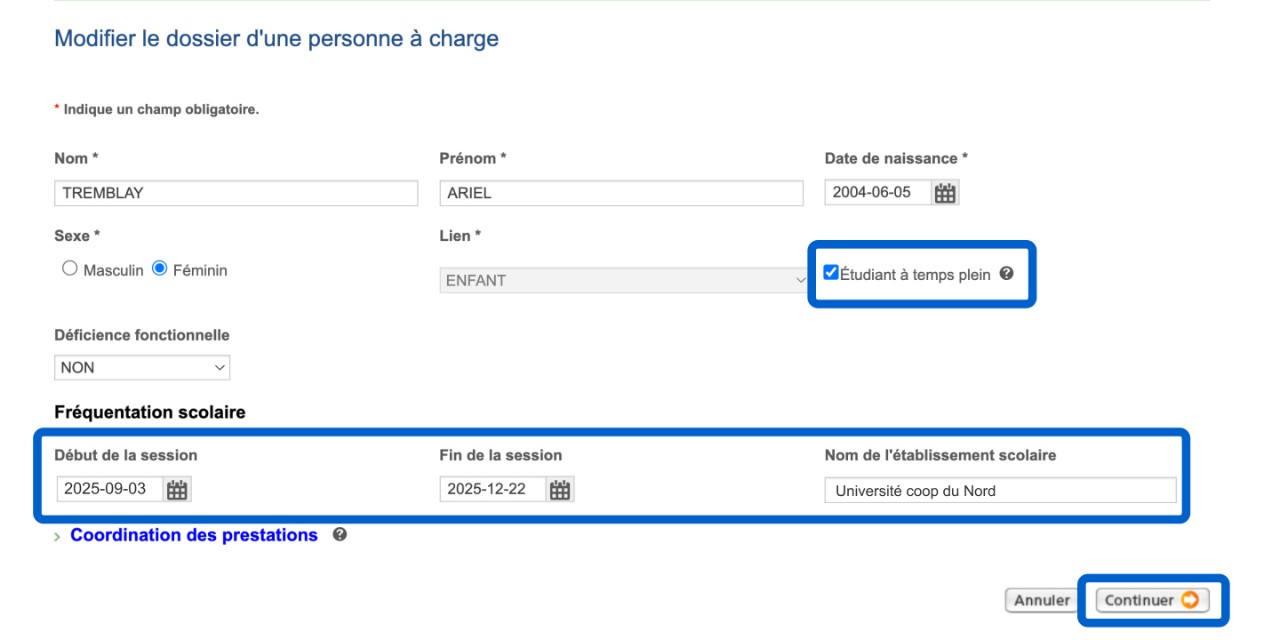The image size is (1280, 640).
Task: Click the Nom field containing TREMBLAY
Action: click(x=236, y=193)
